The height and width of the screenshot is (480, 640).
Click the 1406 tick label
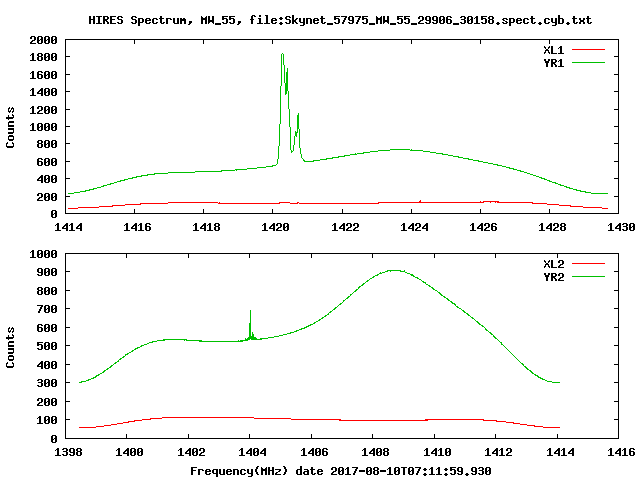click(314, 452)
